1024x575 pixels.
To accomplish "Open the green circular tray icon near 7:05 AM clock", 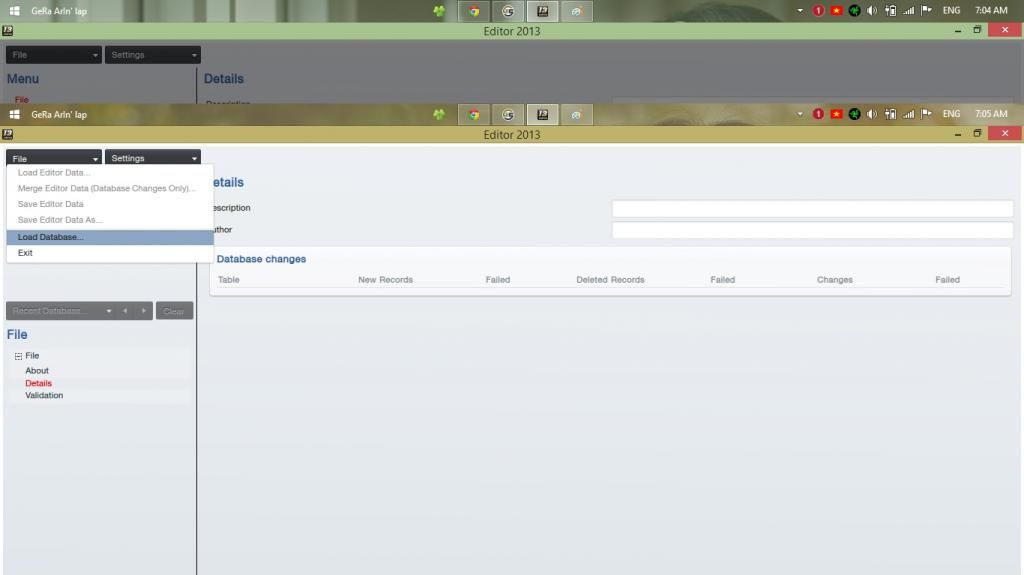I will [x=854, y=114].
